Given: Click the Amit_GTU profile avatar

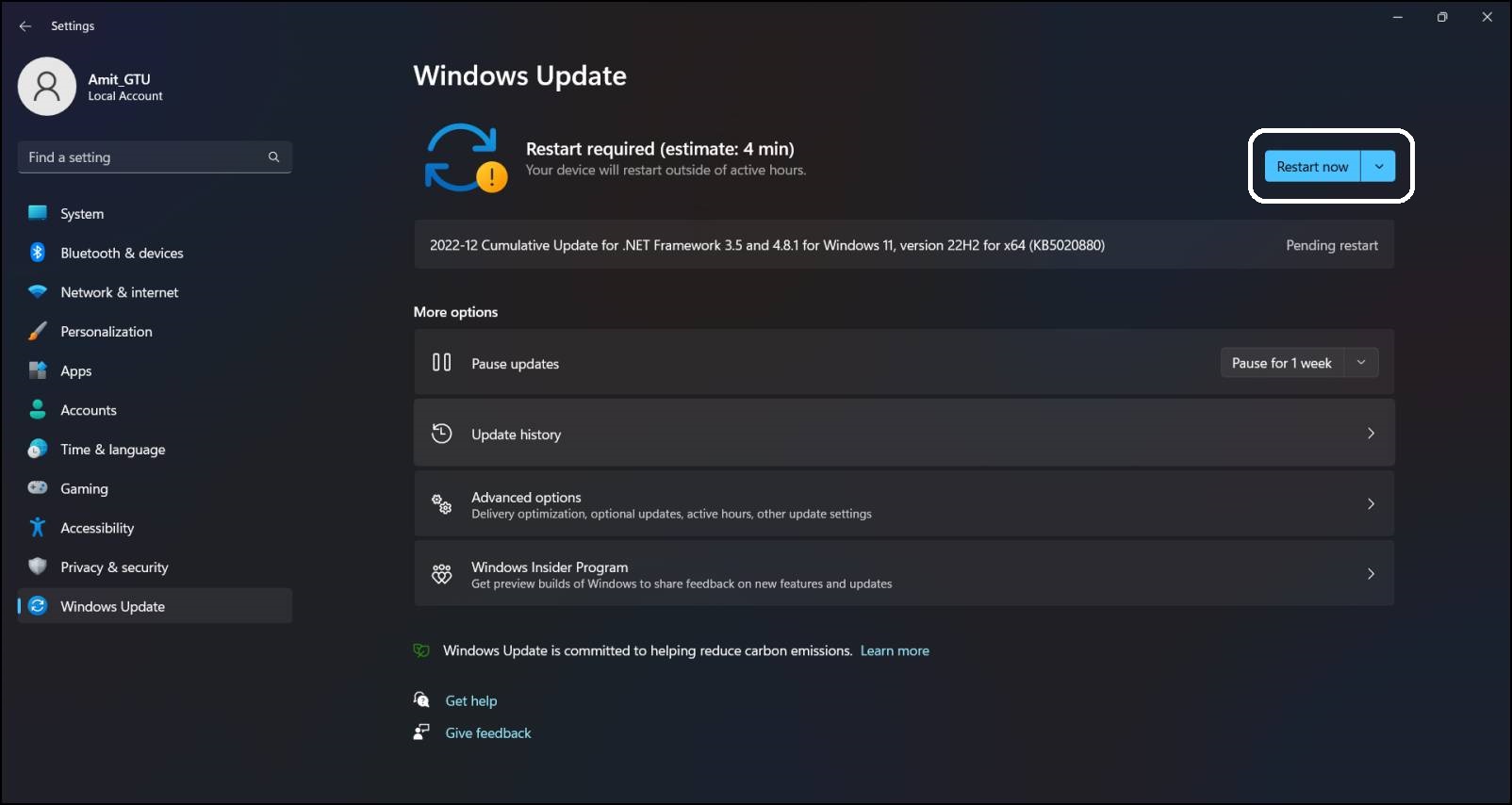Looking at the screenshot, I should click(x=47, y=87).
